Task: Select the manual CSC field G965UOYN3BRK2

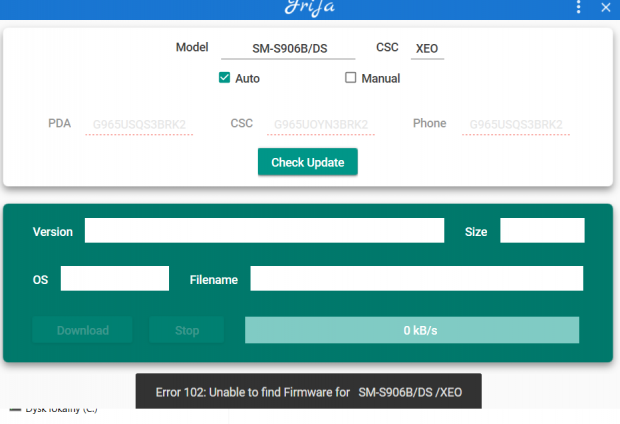Action: click(321, 125)
